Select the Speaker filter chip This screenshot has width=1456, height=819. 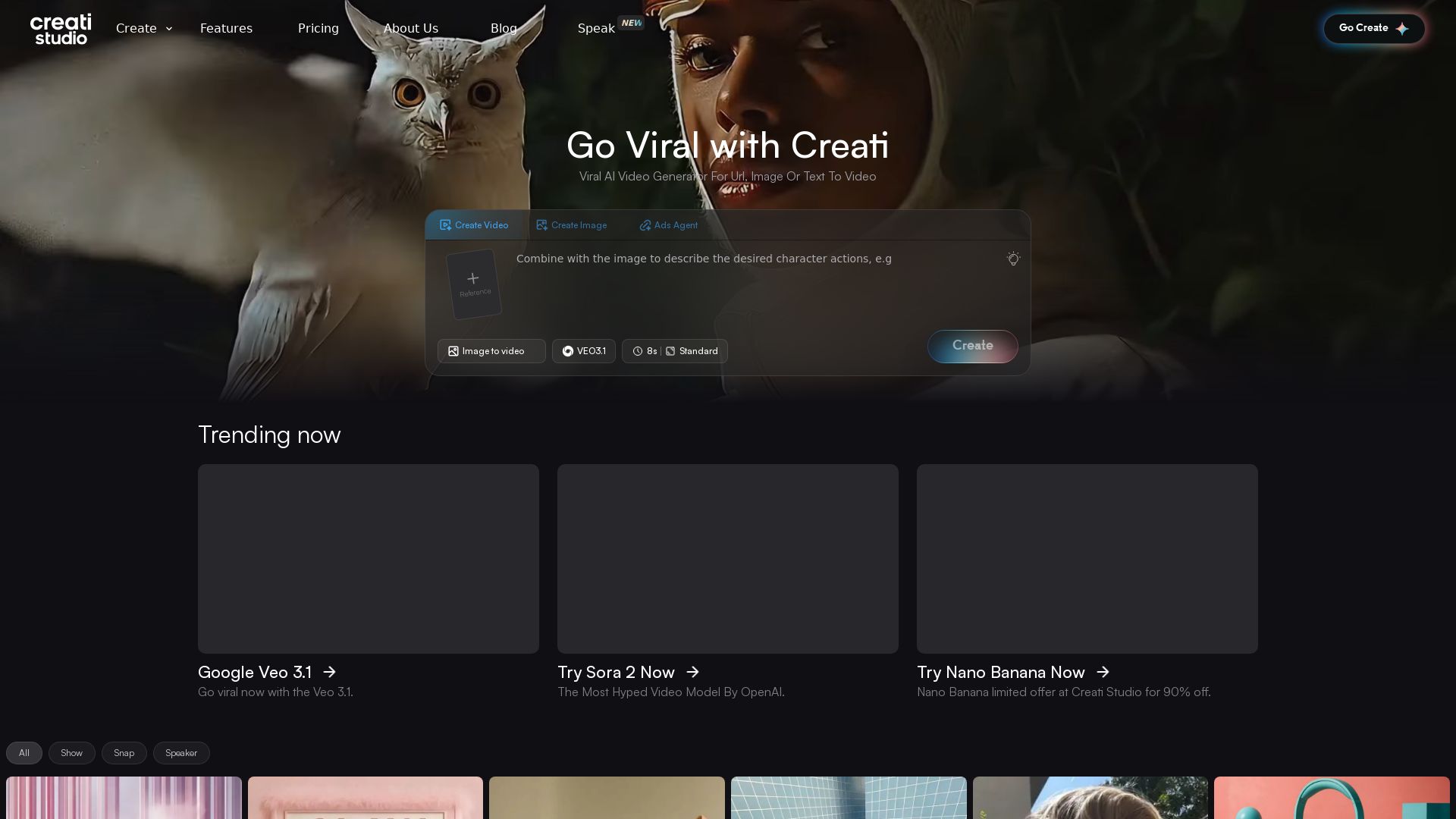(181, 753)
